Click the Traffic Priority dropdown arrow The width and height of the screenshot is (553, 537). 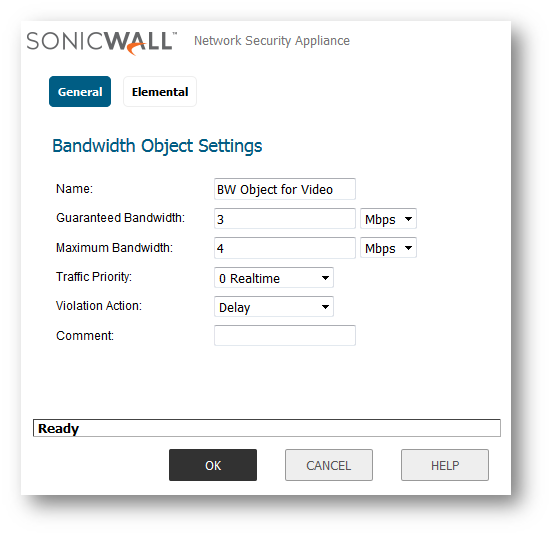click(325, 278)
